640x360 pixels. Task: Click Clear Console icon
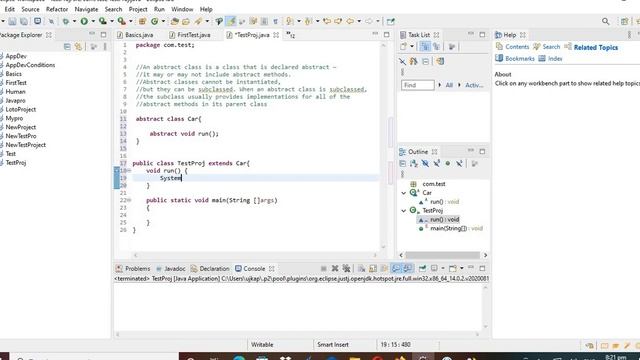coord(362,269)
